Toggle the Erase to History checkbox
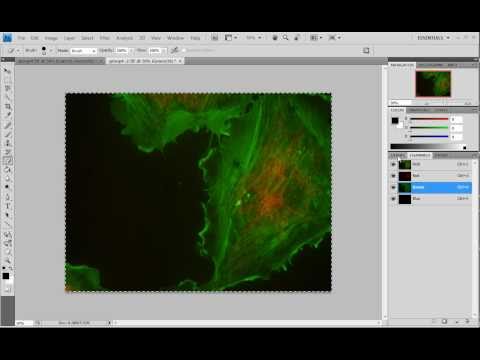Viewport: 480px width, 360px height. [x=184, y=50]
